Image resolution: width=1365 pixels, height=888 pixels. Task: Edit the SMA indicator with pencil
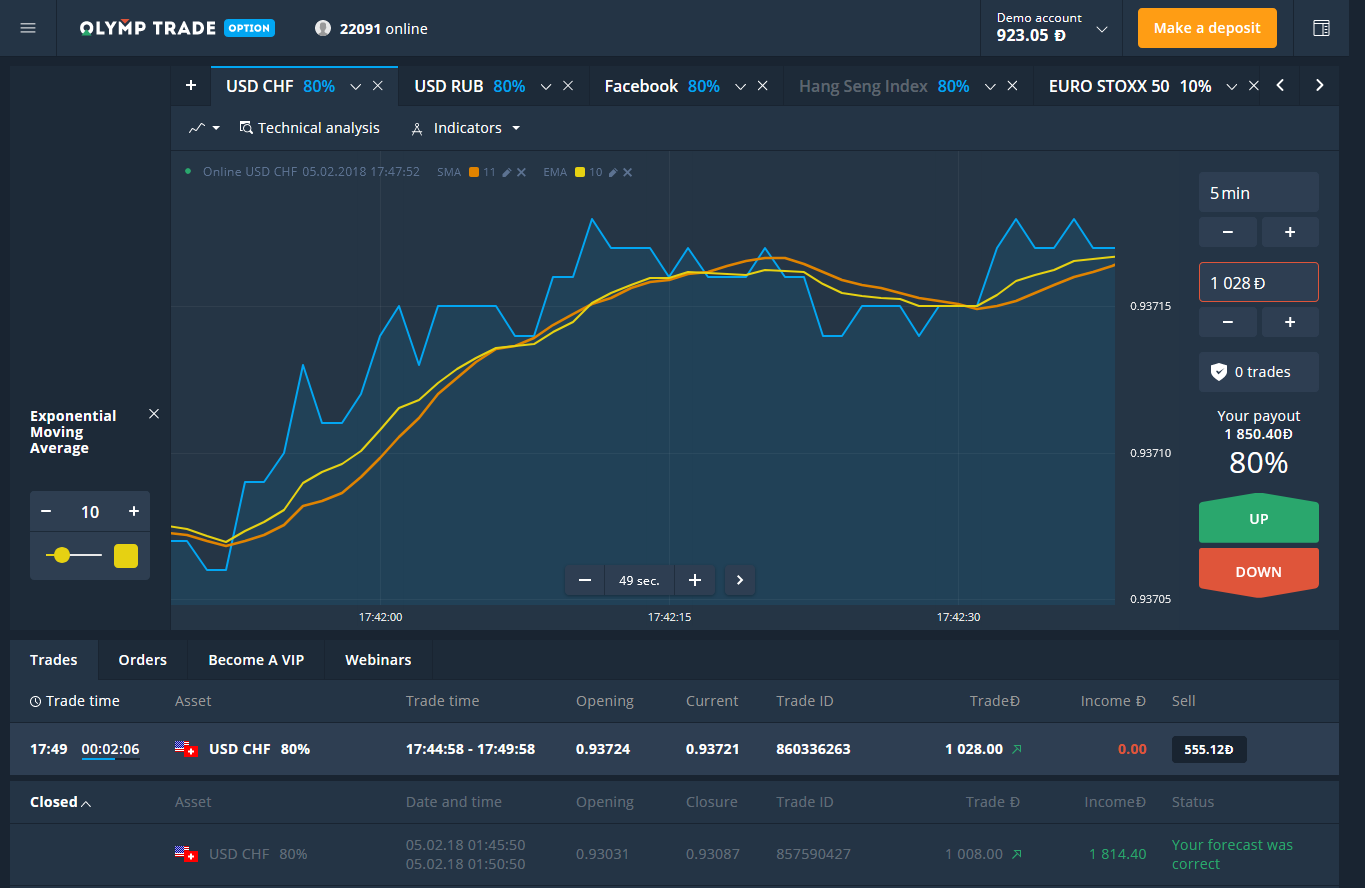coord(507,172)
